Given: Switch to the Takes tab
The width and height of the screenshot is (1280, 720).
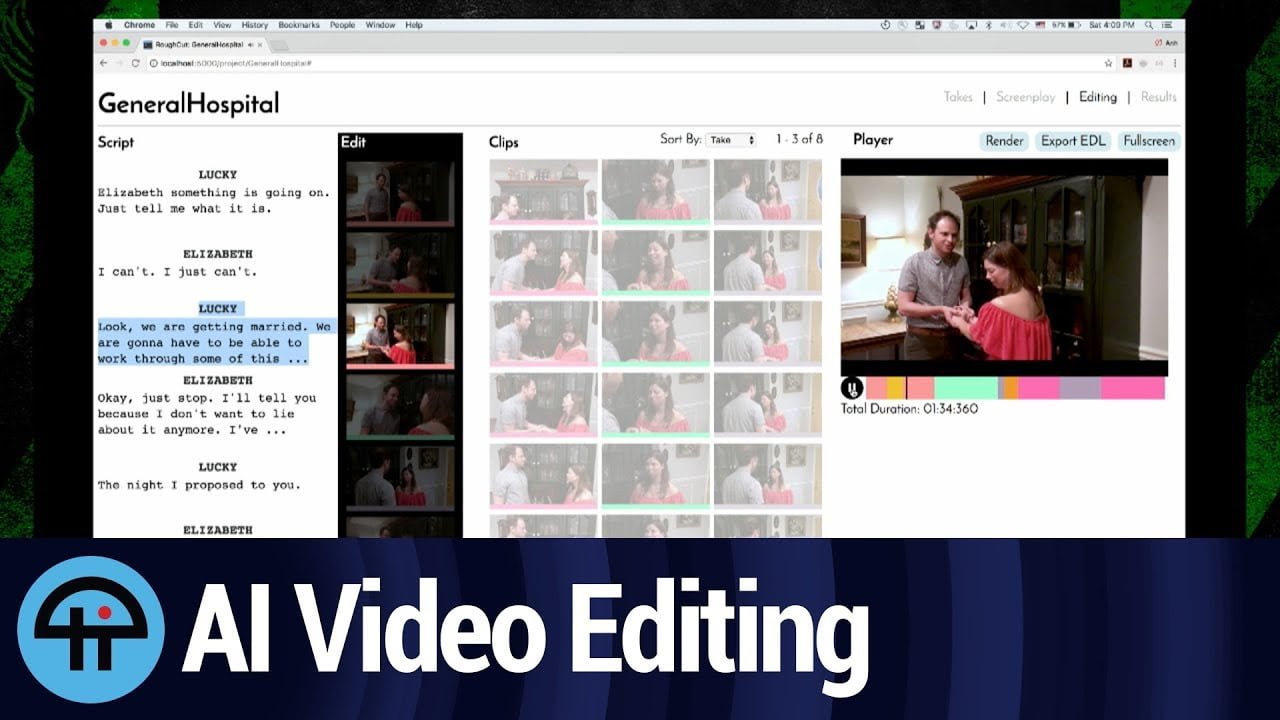Looking at the screenshot, I should [958, 97].
